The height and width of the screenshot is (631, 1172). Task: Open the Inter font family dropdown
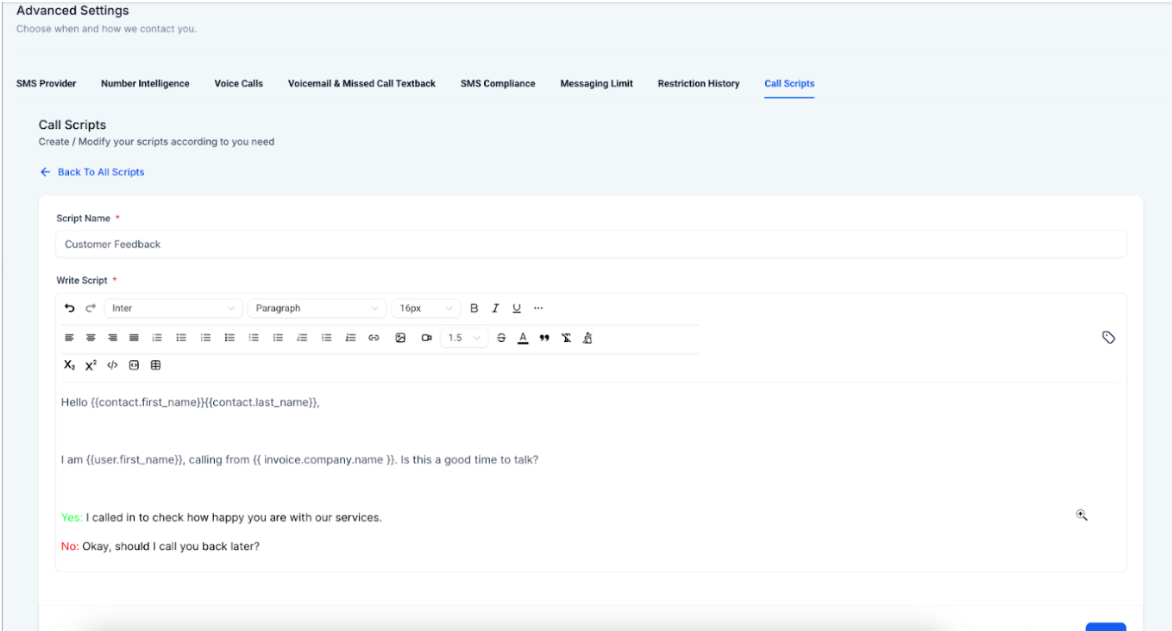(x=174, y=308)
